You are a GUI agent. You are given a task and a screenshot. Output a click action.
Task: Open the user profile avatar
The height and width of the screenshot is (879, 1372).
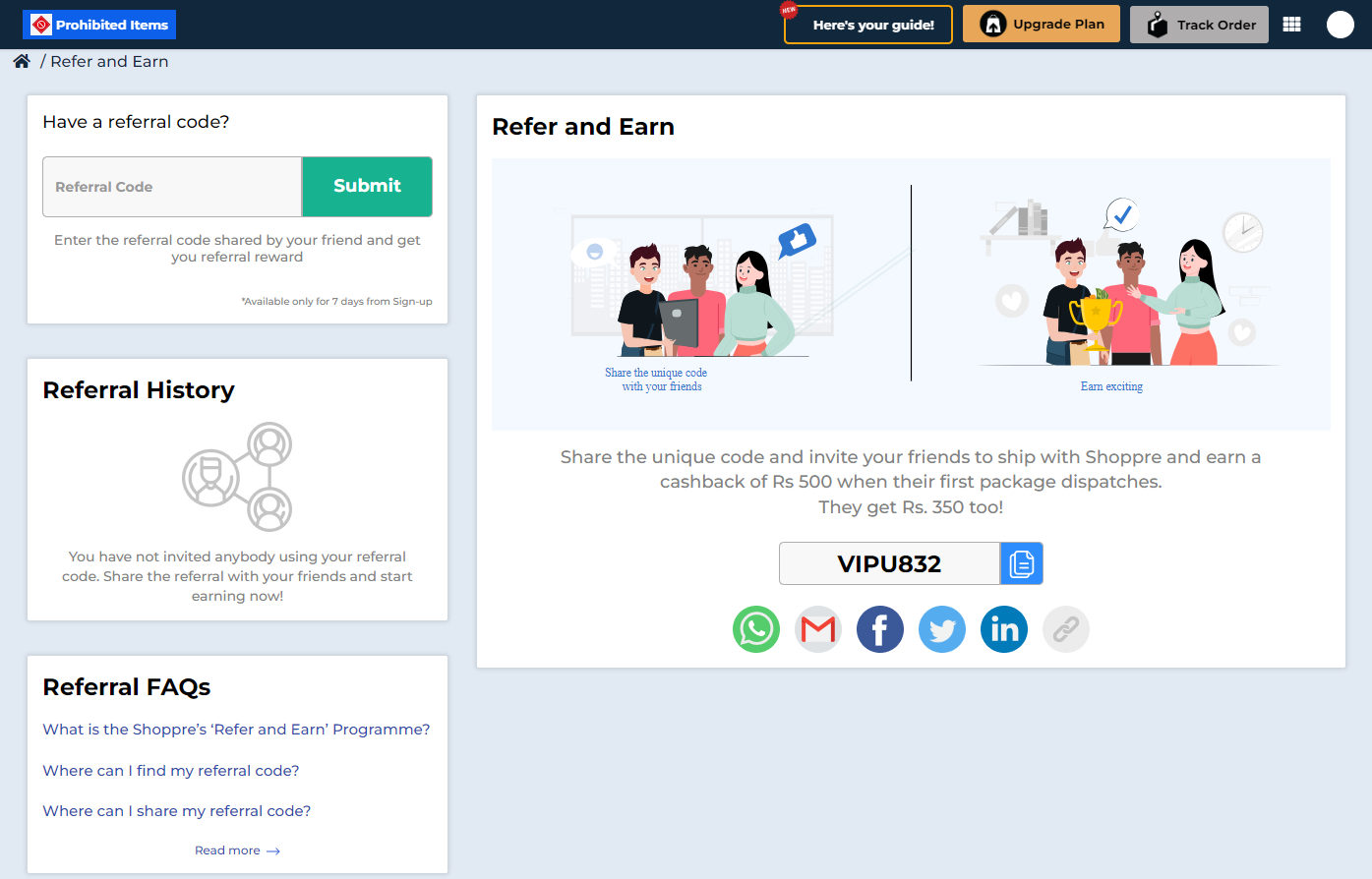(x=1340, y=25)
